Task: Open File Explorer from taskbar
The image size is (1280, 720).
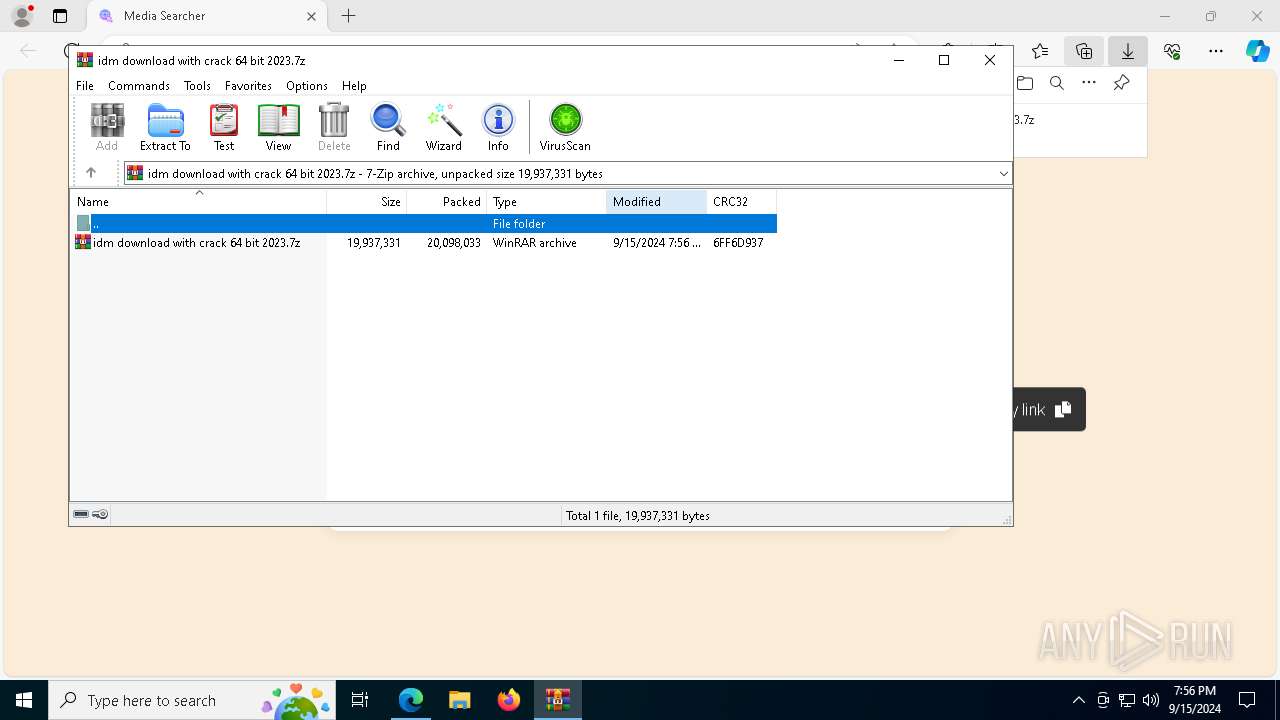Action: tap(459, 700)
